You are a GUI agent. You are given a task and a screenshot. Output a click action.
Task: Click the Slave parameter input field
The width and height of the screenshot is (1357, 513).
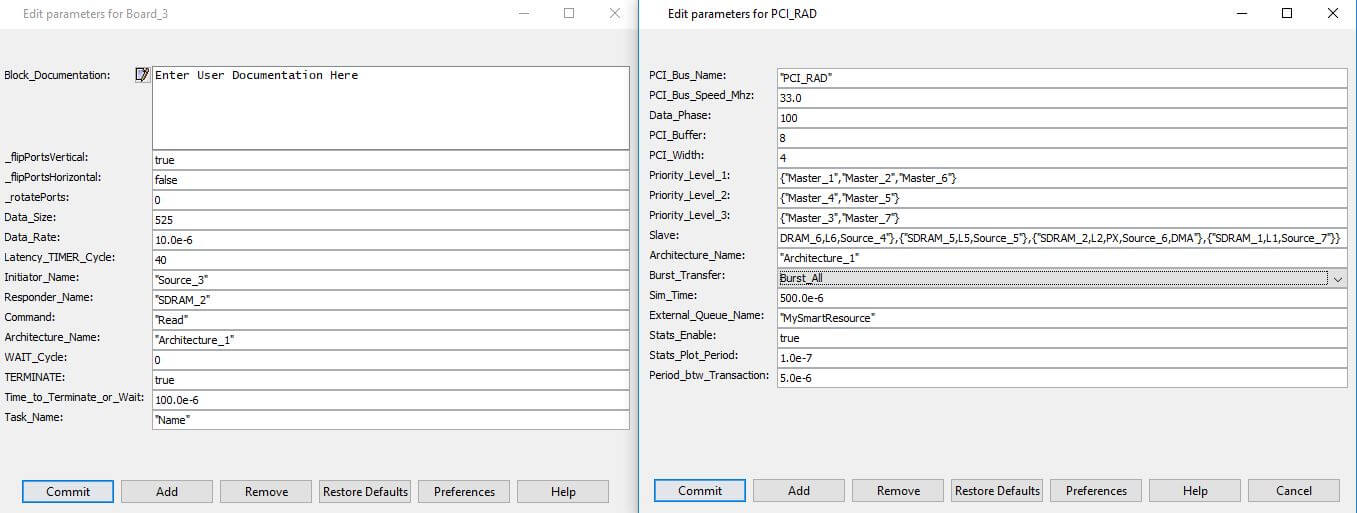pyautogui.click(x=1061, y=237)
